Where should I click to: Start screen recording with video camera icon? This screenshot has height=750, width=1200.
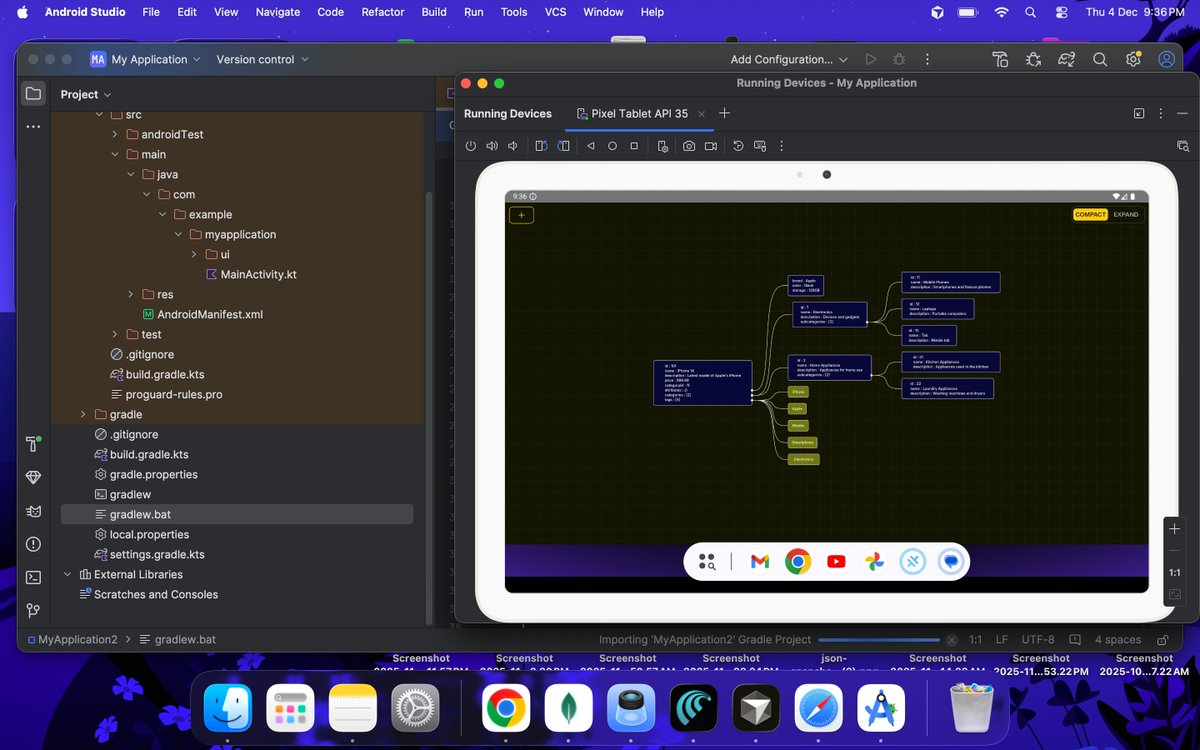[x=711, y=146]
